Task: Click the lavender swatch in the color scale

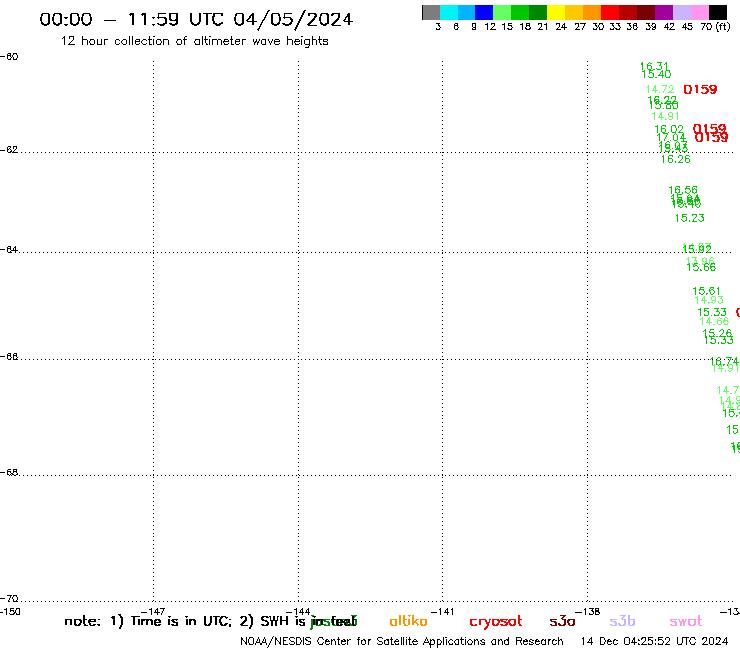Action: click(682, 12)
